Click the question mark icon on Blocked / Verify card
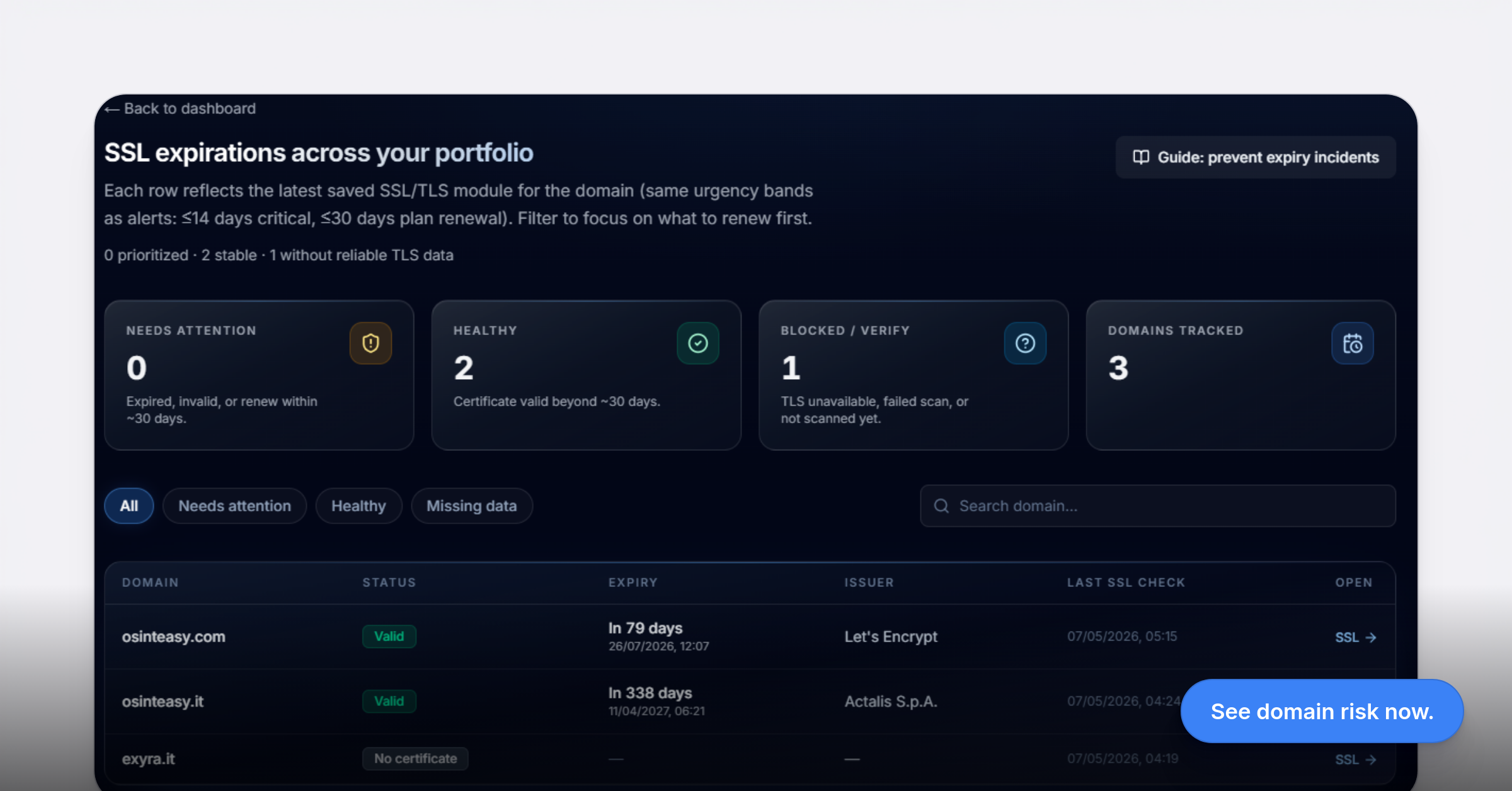Image resolution: width=1512 pixels, height=791 pixels. 1025,343
